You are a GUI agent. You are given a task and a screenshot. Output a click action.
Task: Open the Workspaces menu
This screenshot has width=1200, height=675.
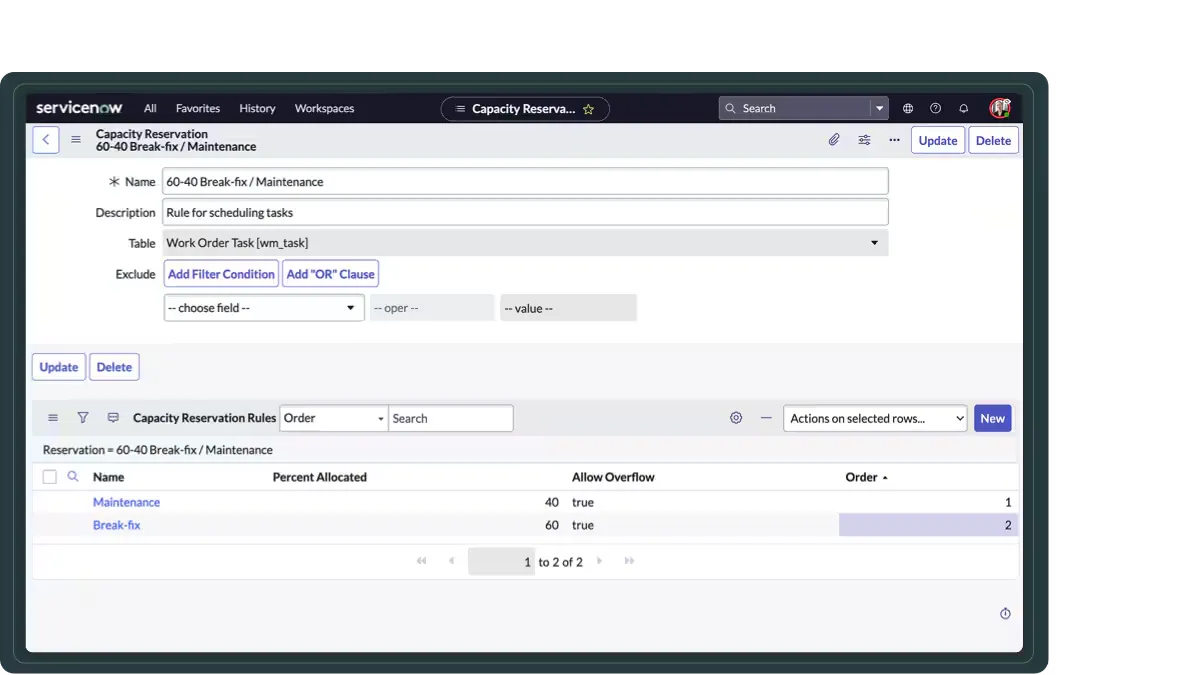[x=324, y=108]
